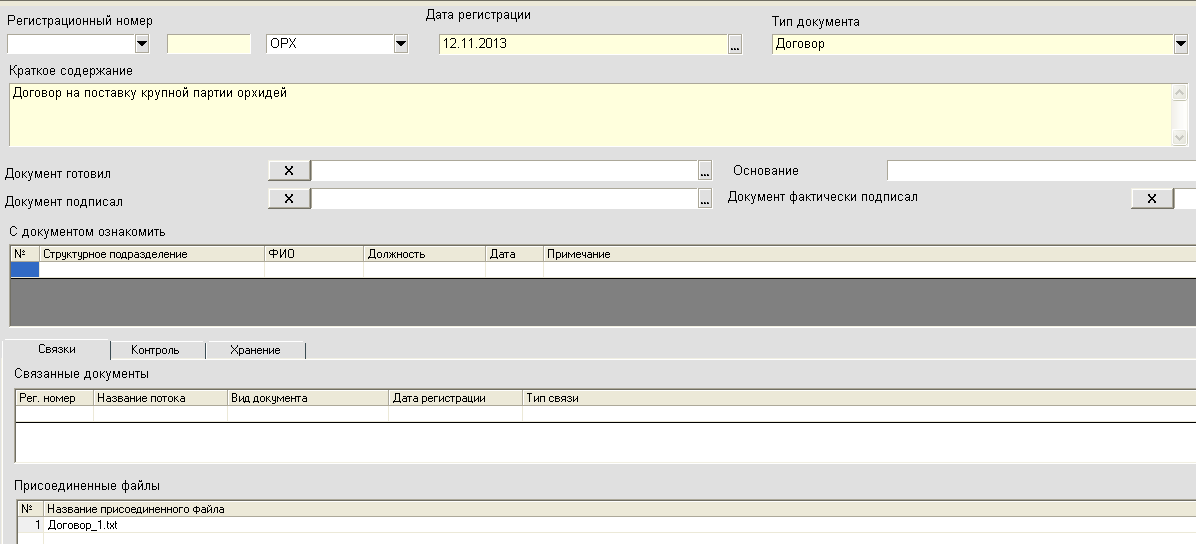The width and height of the screenshot is (1196, 544).
Task: Click the yellow registration number field
Action: 209,44
